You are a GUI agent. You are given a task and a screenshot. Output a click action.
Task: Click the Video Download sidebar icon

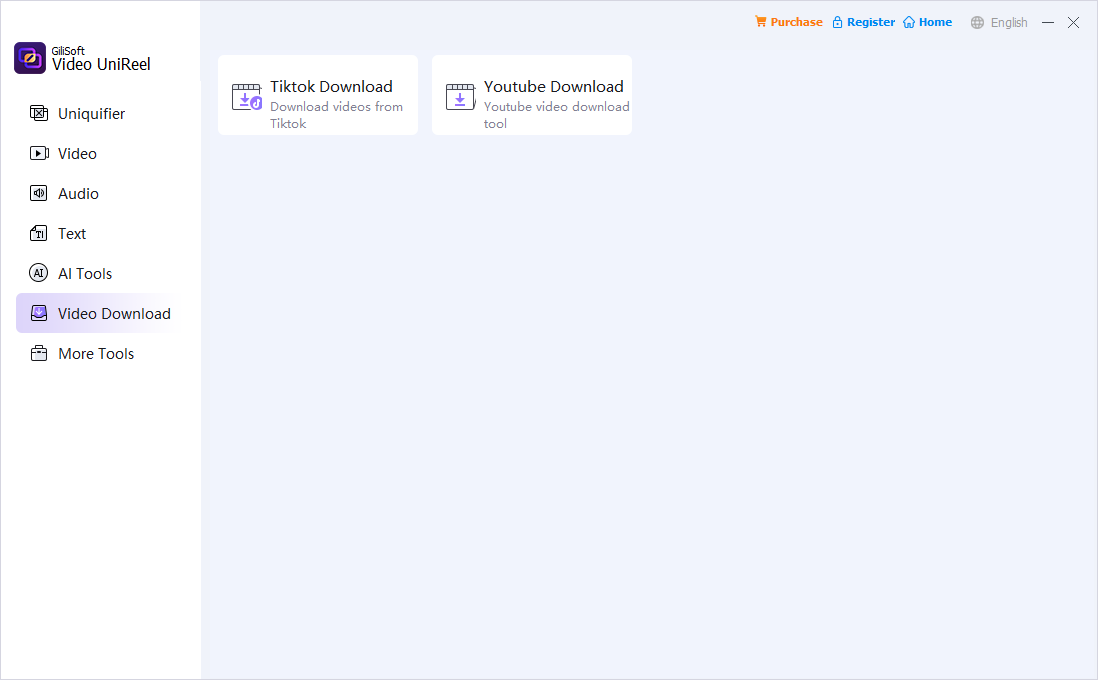click(x=39, y=313)
